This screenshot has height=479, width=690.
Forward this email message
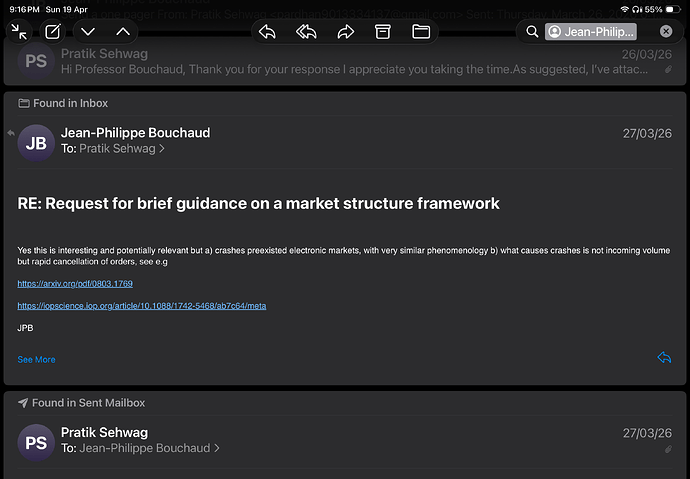point(345,32)
